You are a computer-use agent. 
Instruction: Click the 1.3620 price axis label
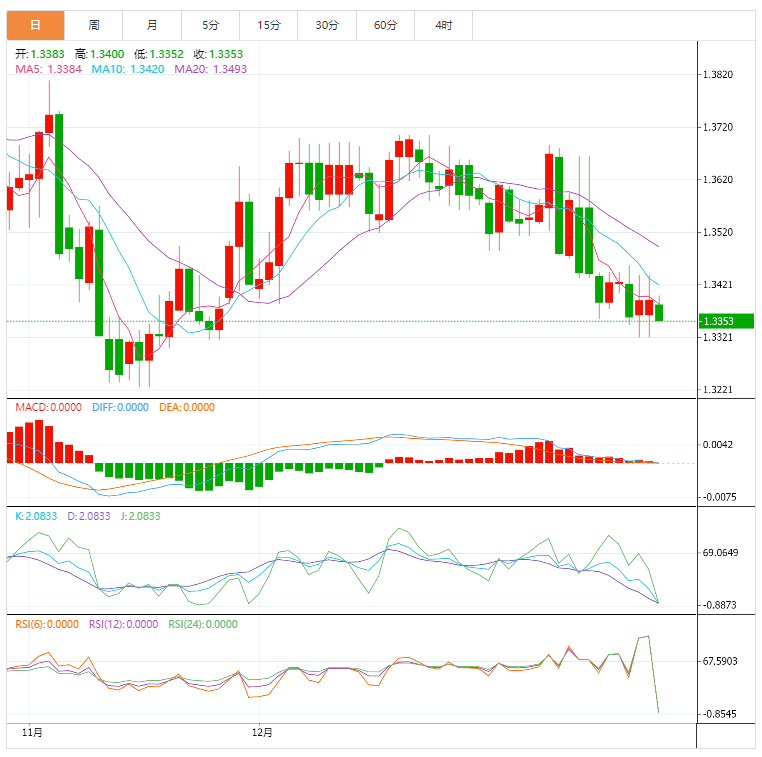[x=718, y=180]
